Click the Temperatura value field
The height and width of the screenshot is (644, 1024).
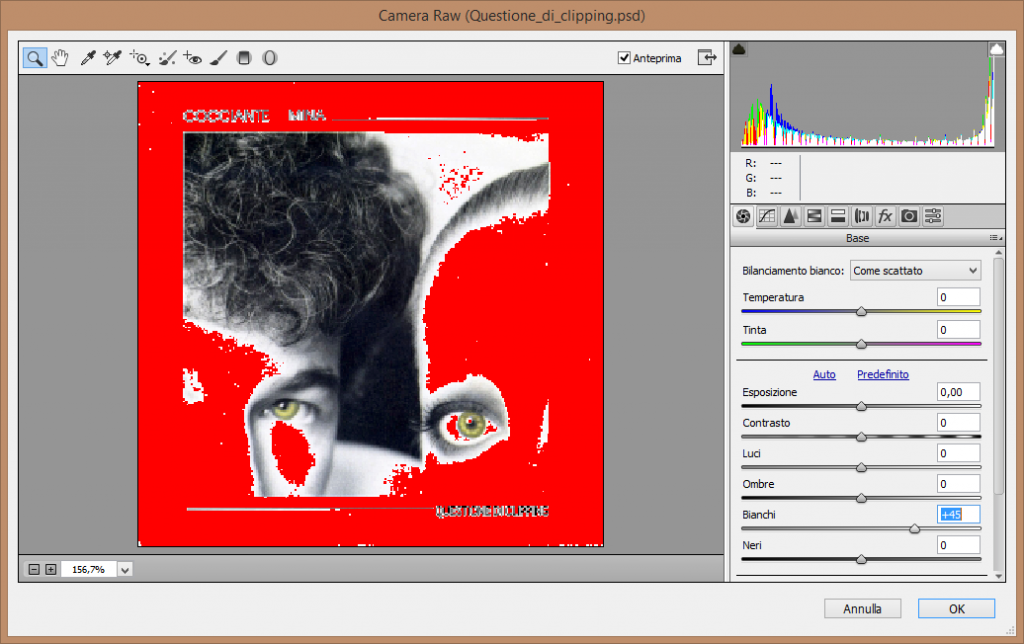[959, 297]
